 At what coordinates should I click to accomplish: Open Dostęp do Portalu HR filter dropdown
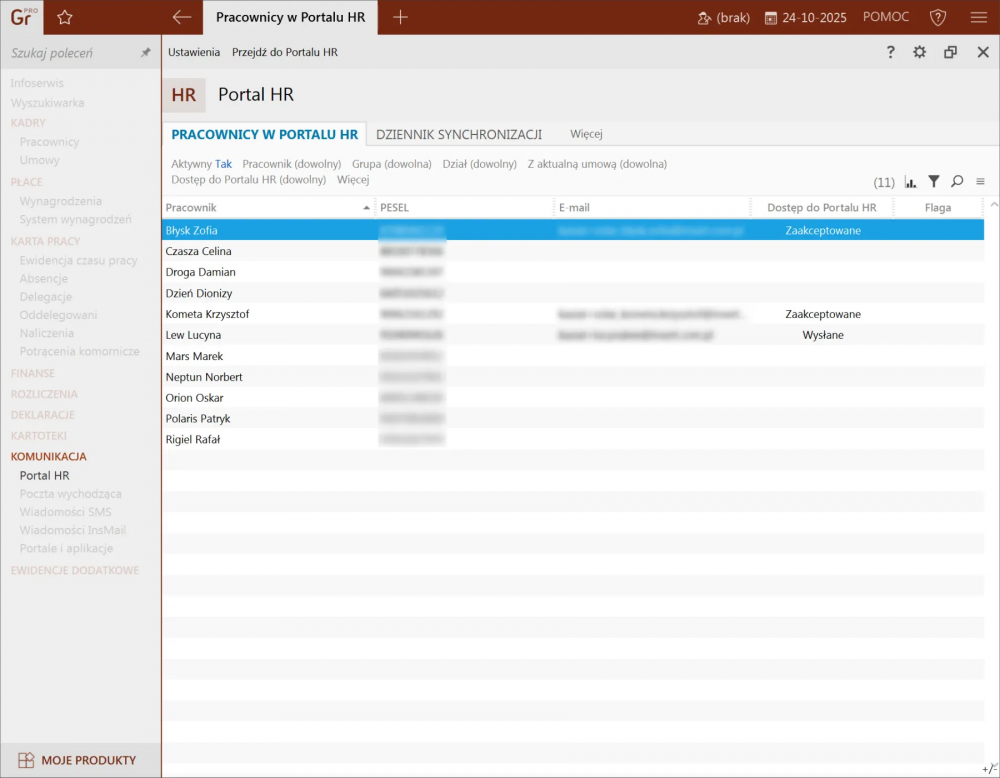[x=248, y=180]
